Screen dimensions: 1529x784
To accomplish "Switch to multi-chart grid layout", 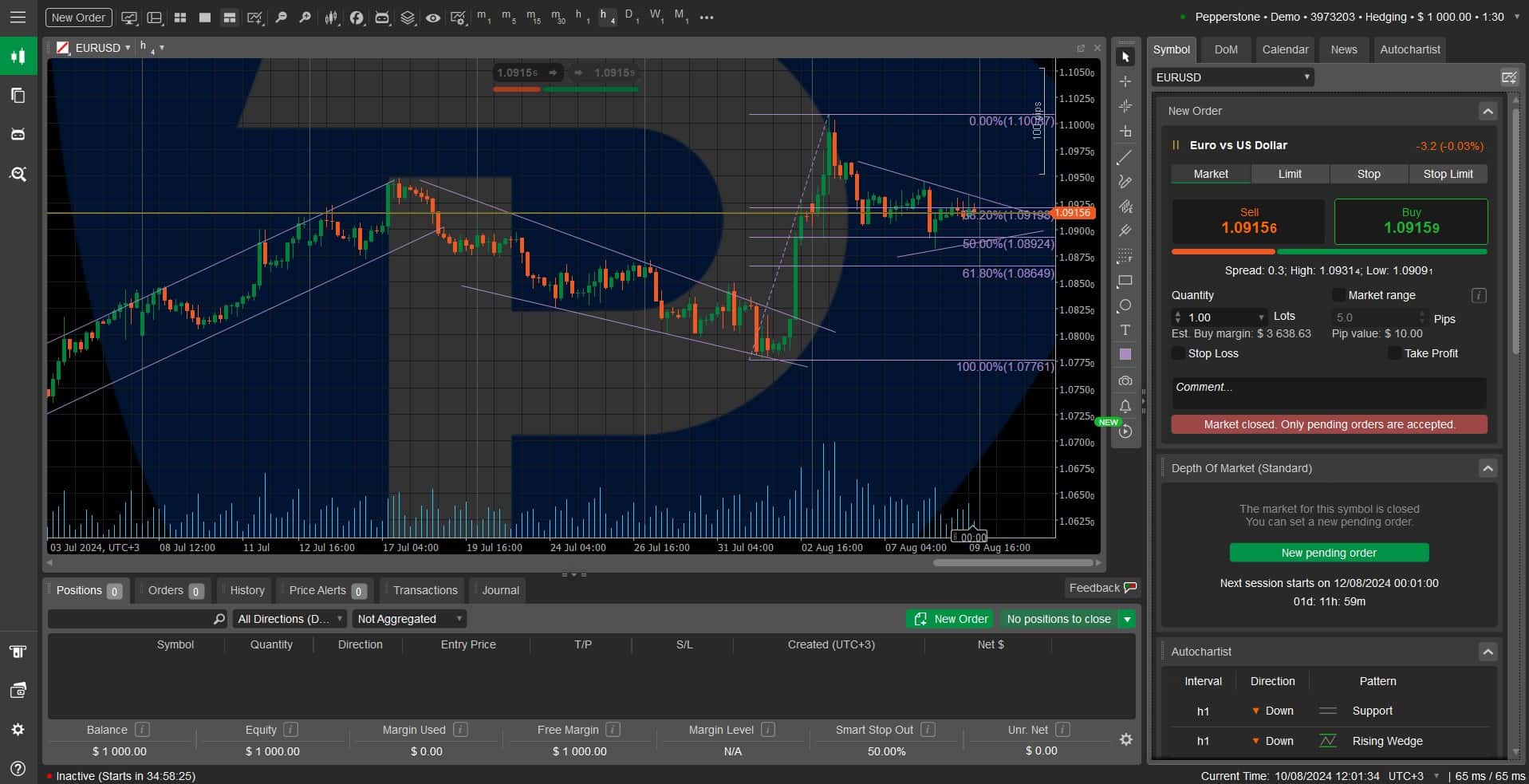I will click(x=180, y=17).
